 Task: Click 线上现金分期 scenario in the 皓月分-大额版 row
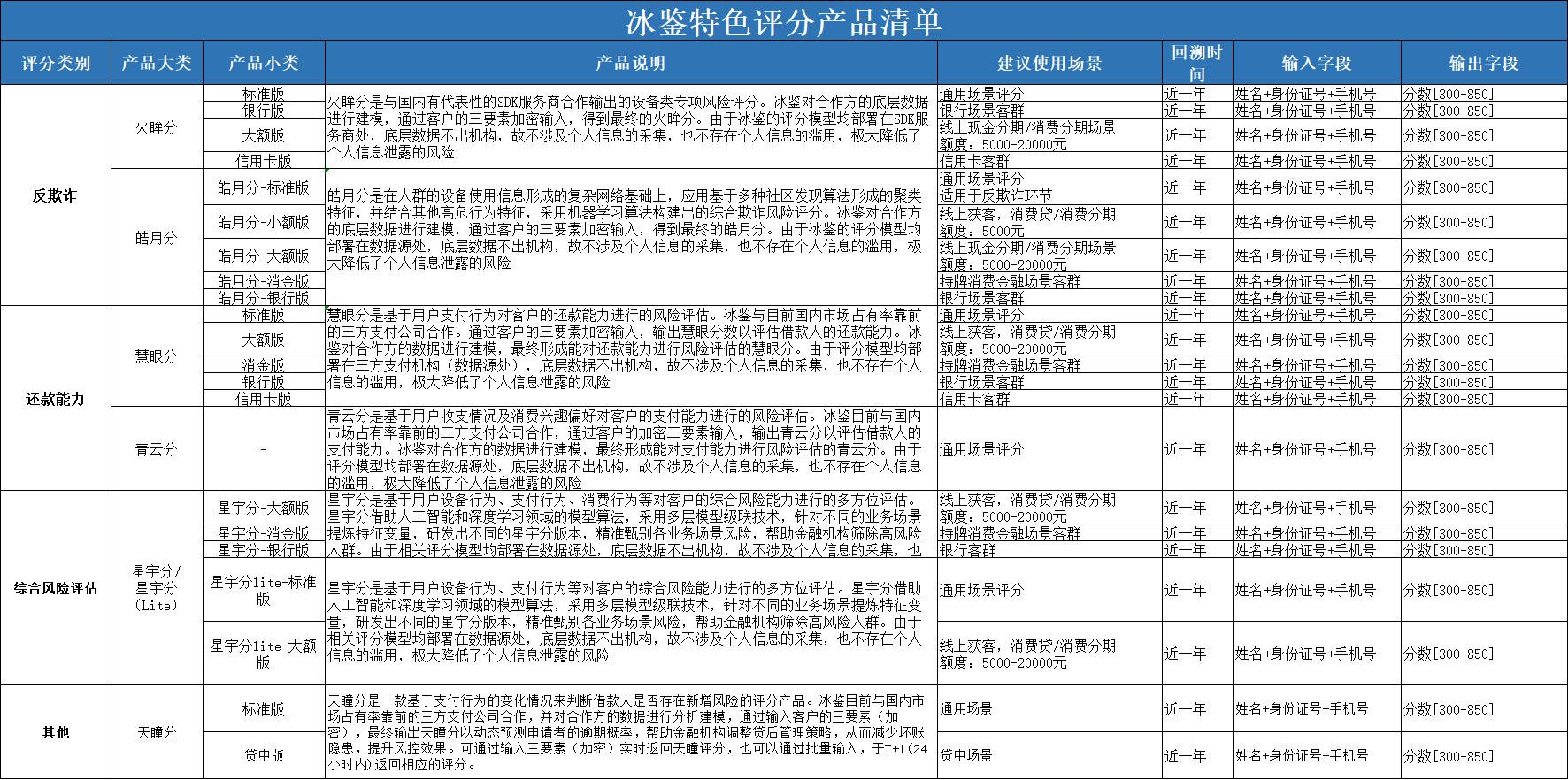pos(1049,256)
